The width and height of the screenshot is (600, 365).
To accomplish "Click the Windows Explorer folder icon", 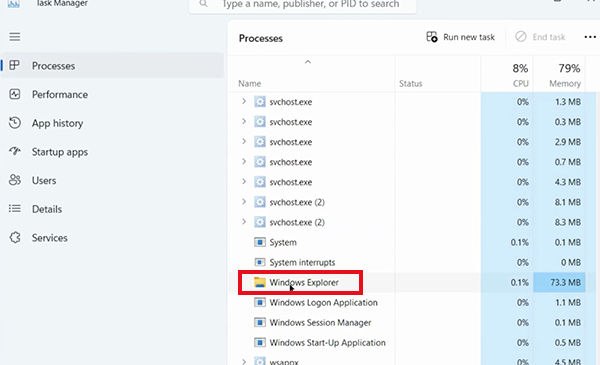I will (260, 282).
